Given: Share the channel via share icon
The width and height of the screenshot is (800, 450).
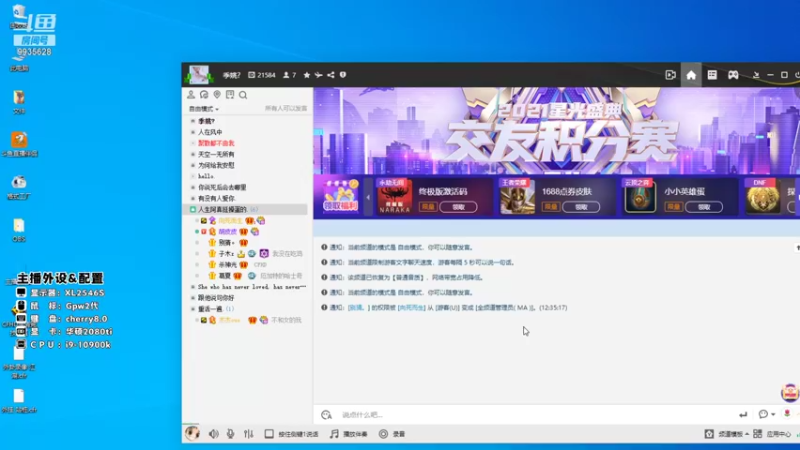Looking at the screenshot, I should click(331, 75).
